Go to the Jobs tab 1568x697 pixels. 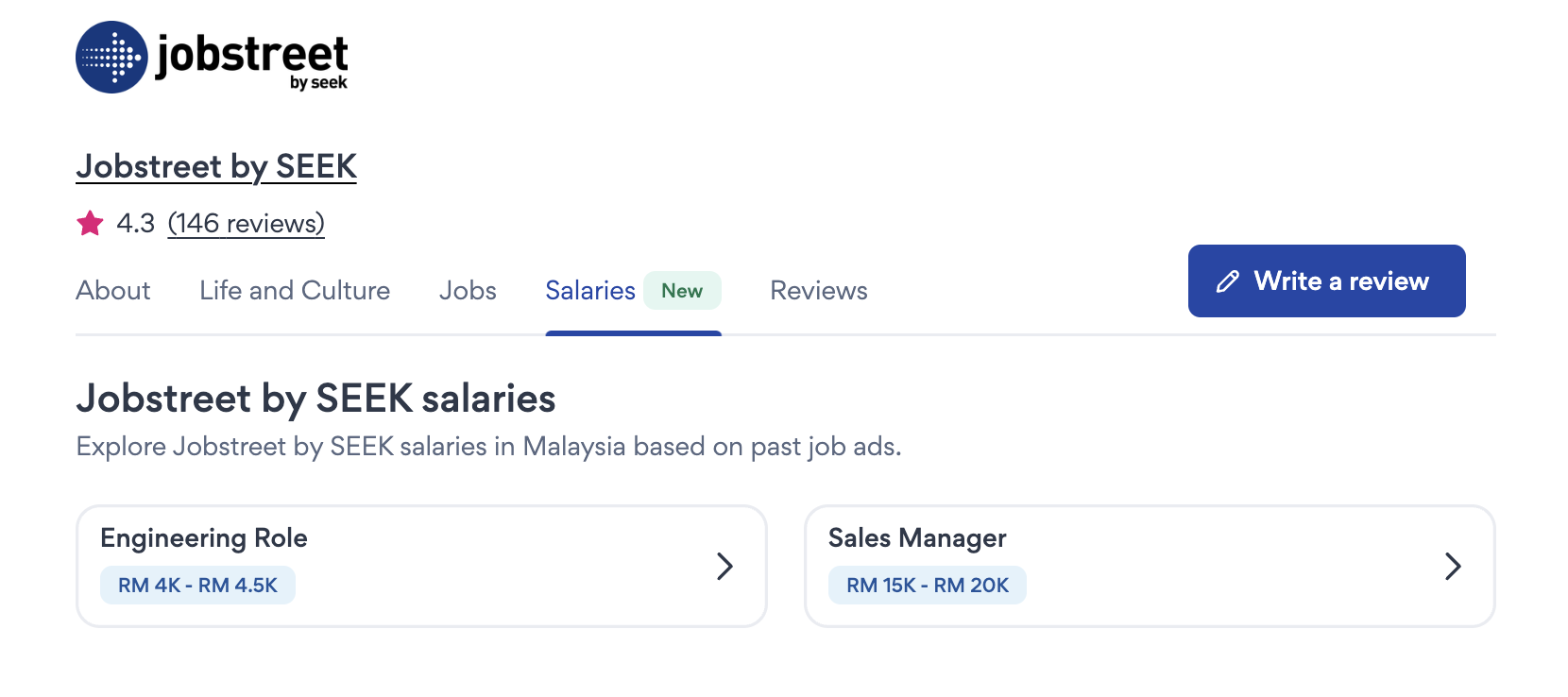(x=468, y=291)
